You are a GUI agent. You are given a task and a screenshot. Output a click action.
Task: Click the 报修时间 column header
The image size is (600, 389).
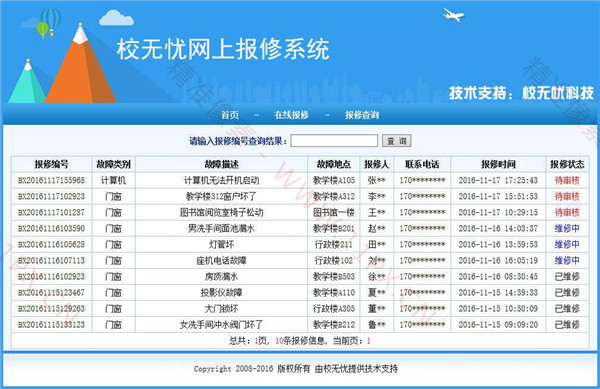[498, 164]
